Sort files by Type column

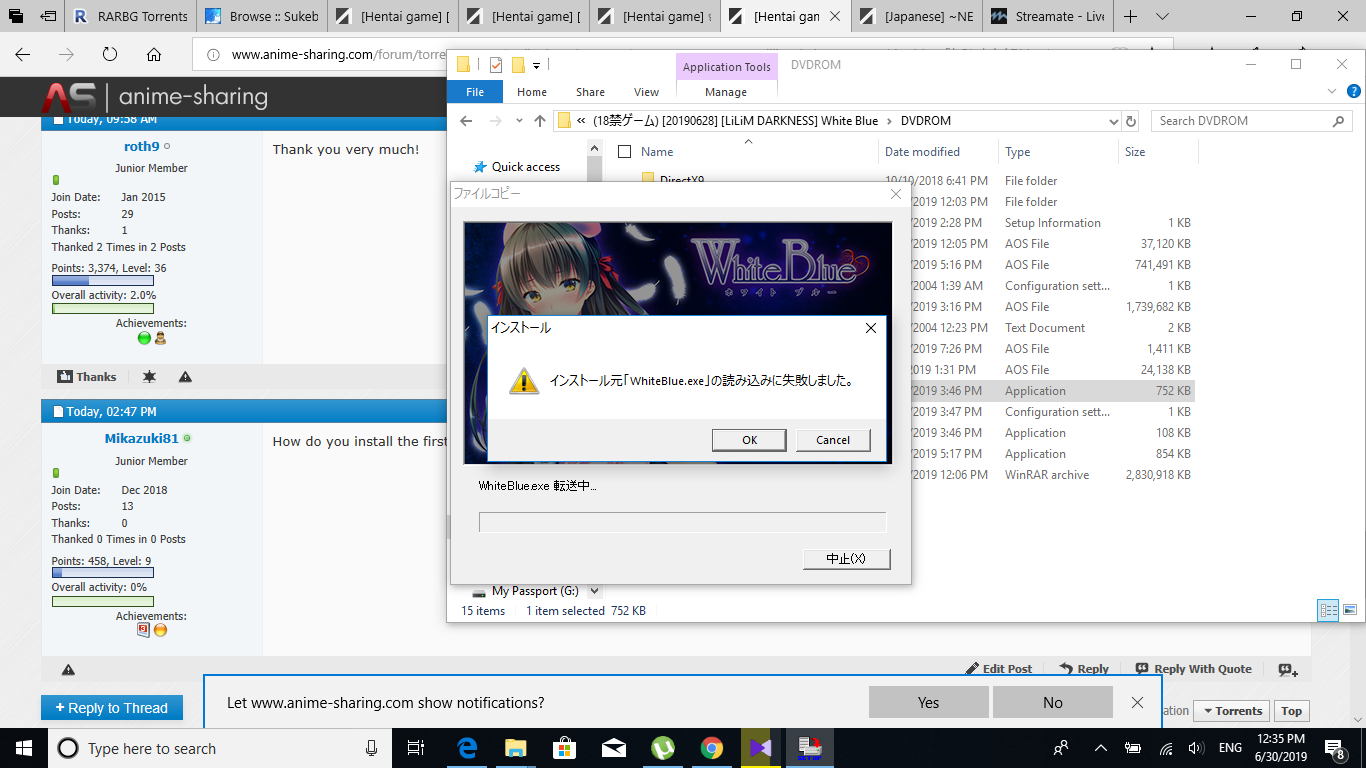[1017, 152]
